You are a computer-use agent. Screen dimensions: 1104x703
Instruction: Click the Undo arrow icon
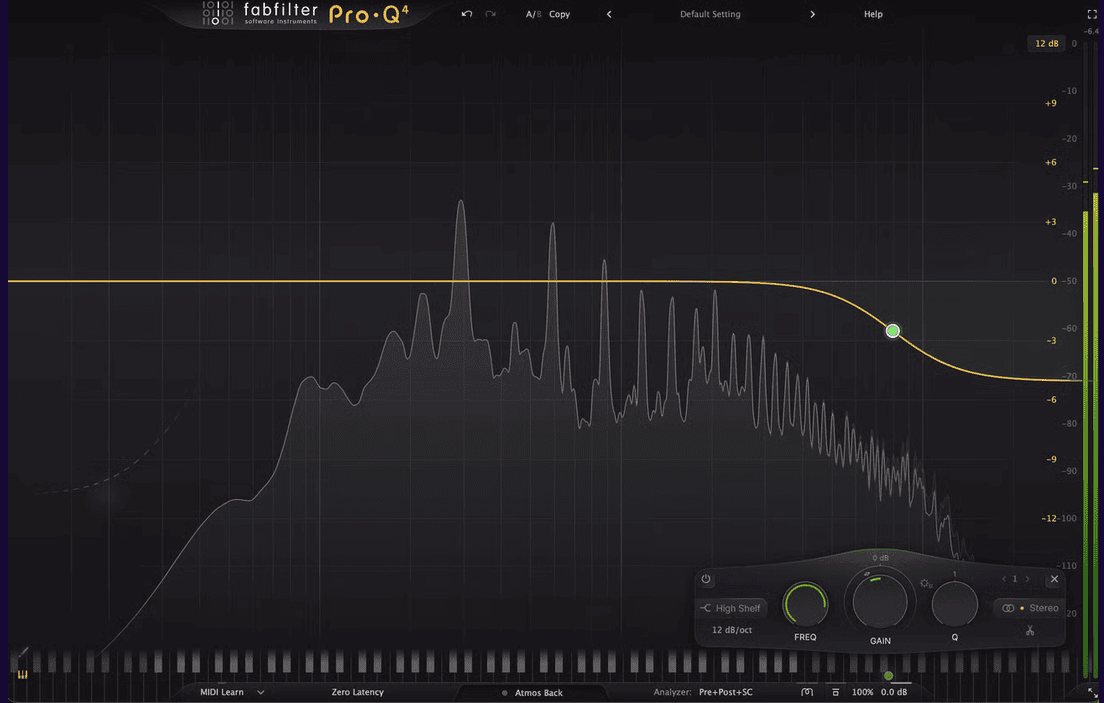tap(467, 14)
